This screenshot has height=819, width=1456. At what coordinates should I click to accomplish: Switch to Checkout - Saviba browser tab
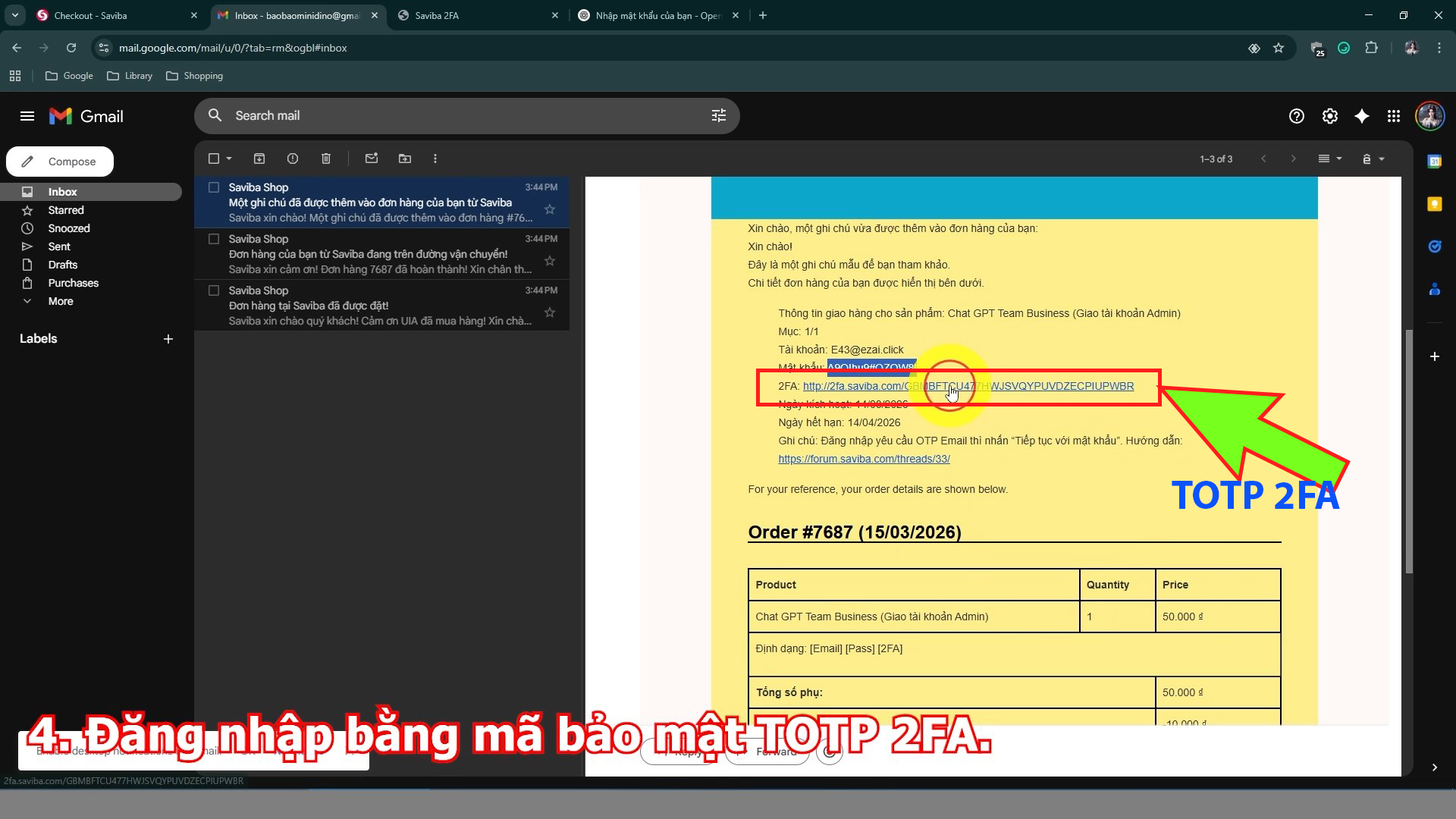(x=117, y=15)
